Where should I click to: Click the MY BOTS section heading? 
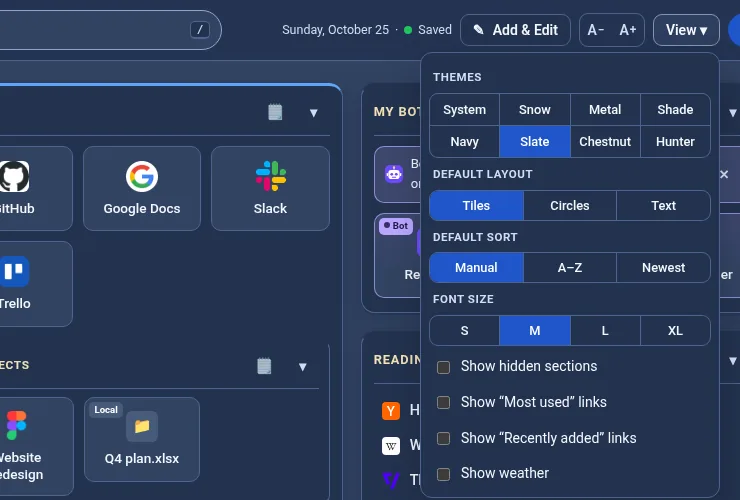click(396, 112)
